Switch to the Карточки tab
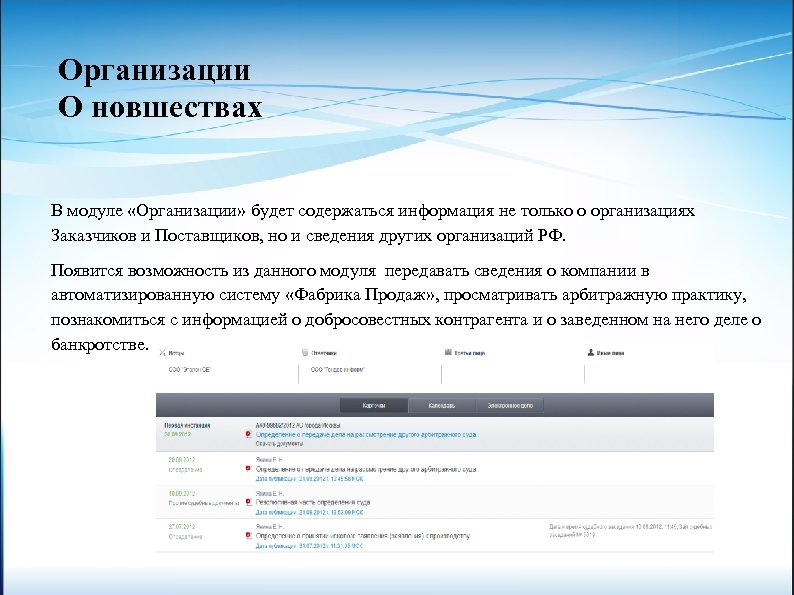794x595 pixels. (374, 406)
